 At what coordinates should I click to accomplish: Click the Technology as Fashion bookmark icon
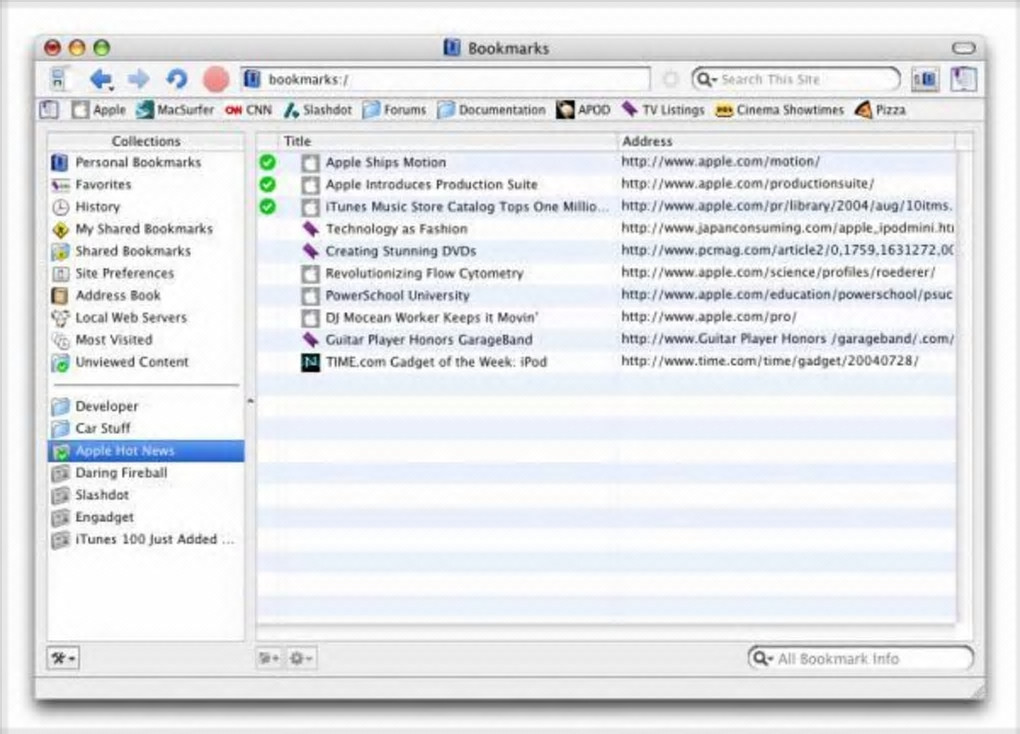310,229
